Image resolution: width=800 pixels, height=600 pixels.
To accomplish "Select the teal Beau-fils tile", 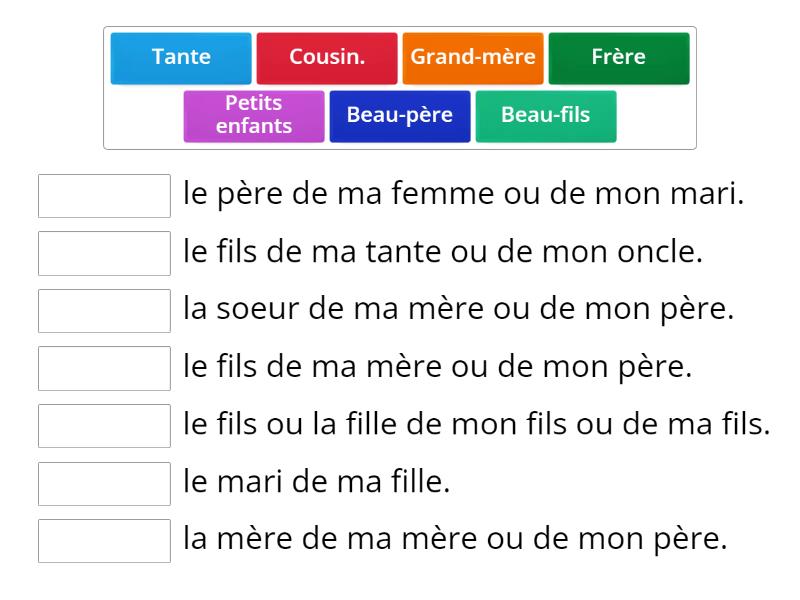I will [546, 115].
